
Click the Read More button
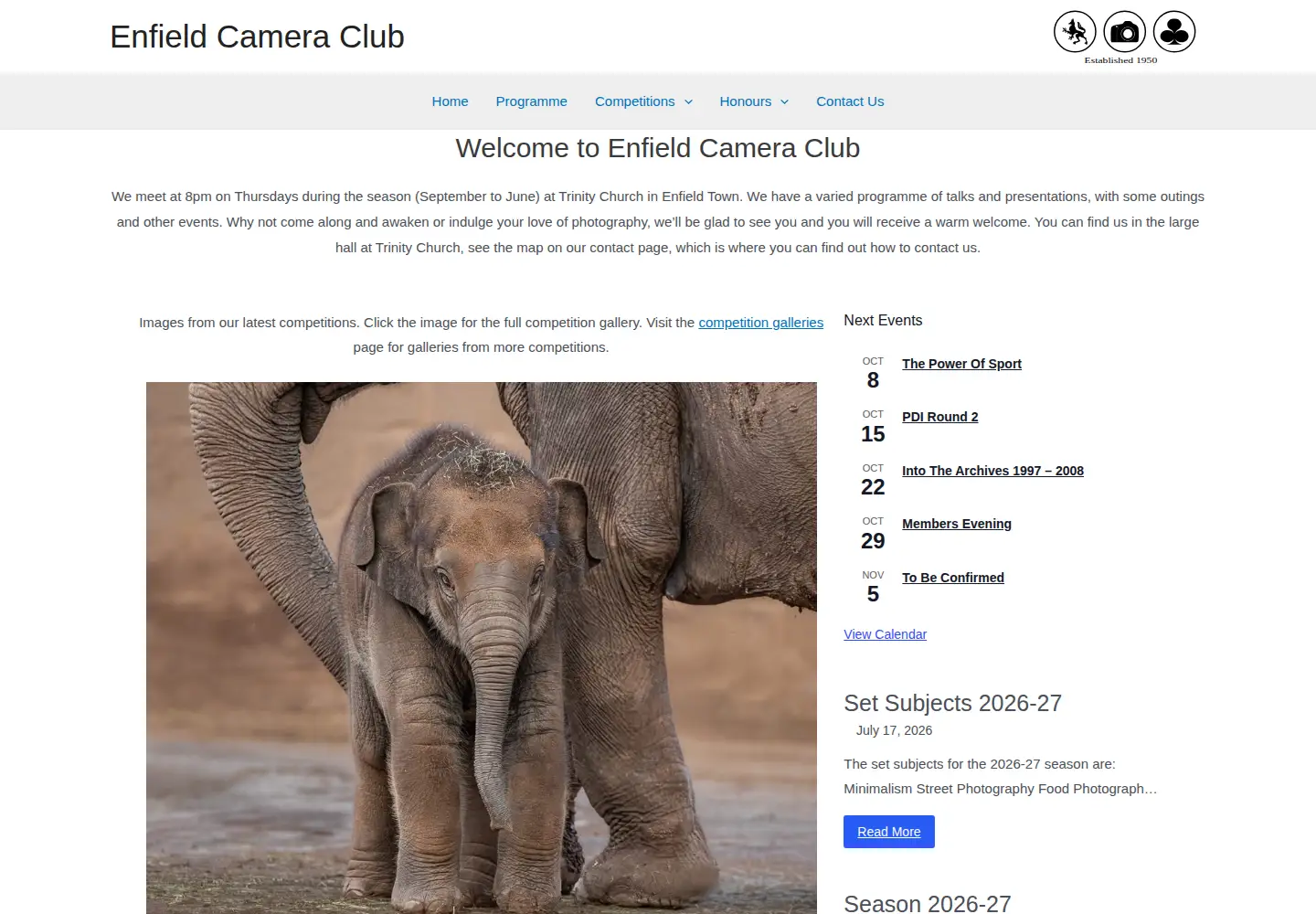click(889, 832)
